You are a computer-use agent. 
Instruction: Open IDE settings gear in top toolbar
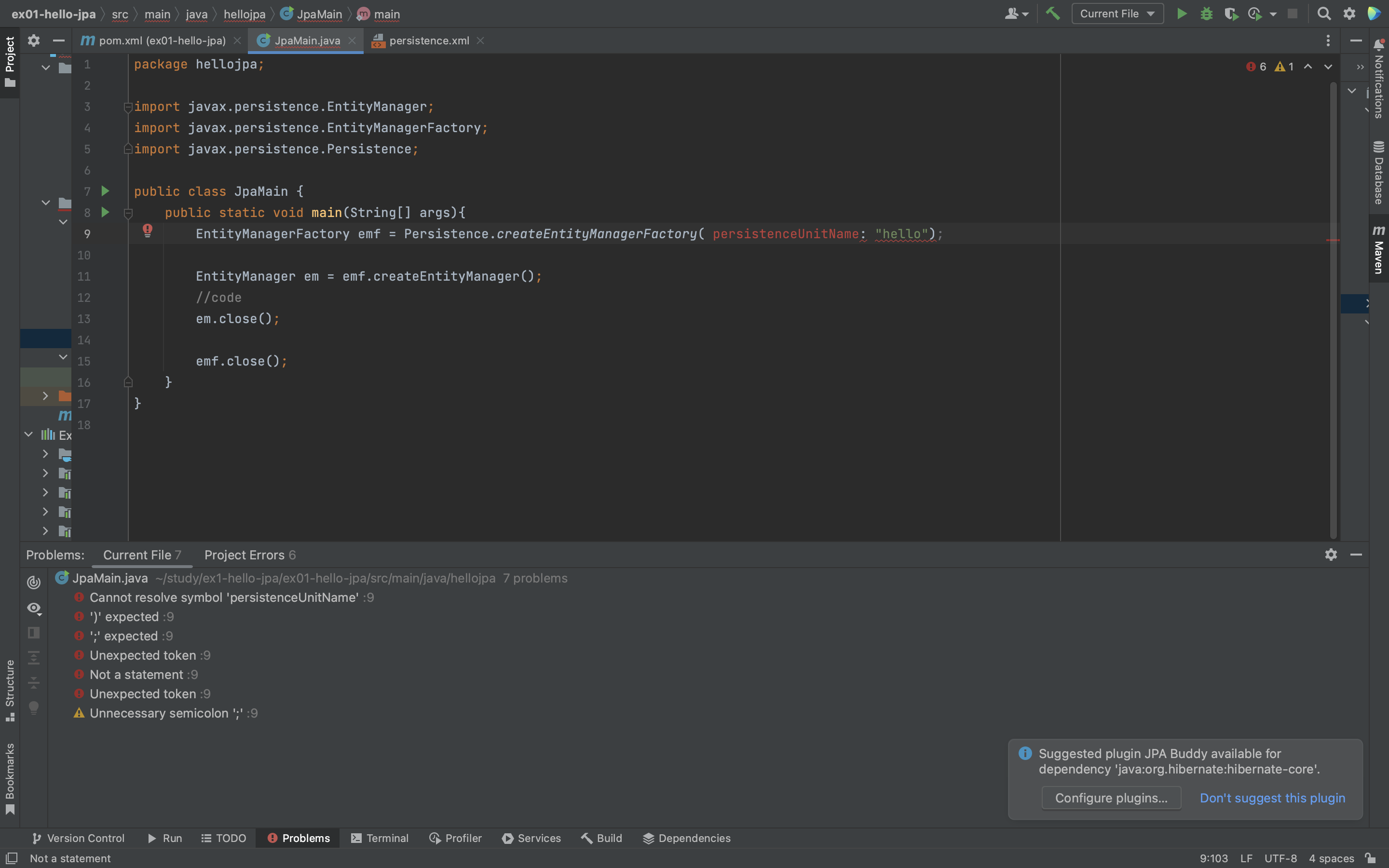click(x=1349, y=14)
